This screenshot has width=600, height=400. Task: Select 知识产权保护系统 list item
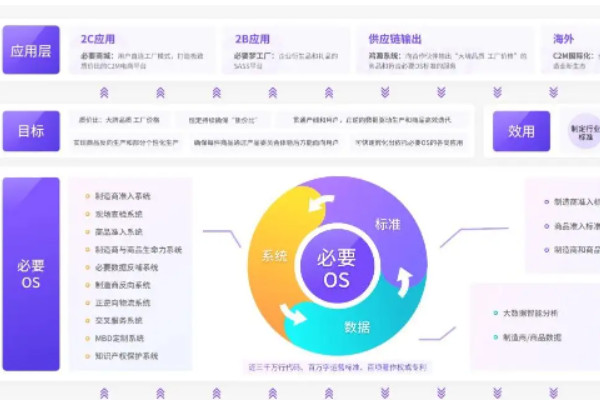[125, 356]
